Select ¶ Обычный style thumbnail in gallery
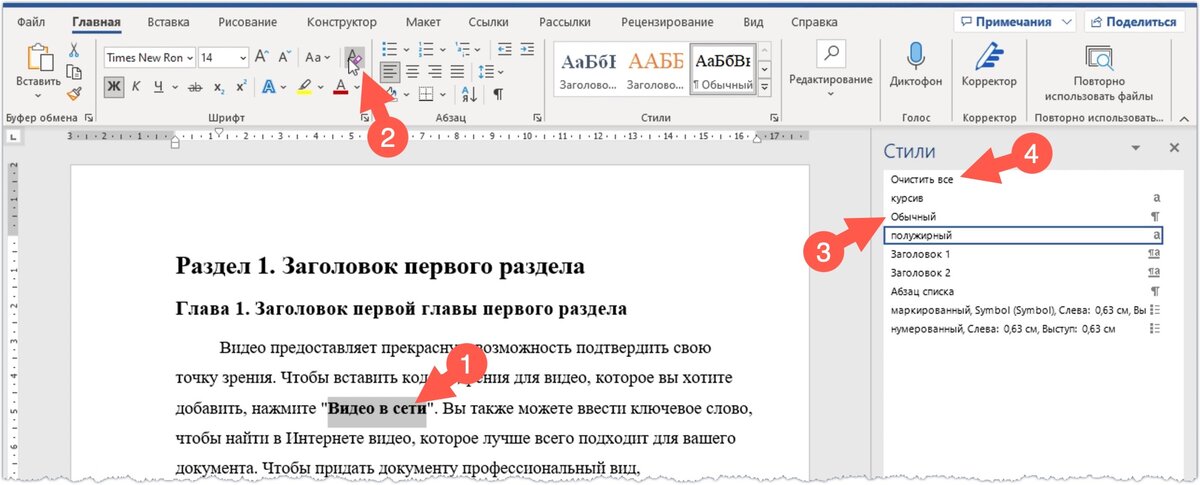1200x485 pixels. (722, 68)
